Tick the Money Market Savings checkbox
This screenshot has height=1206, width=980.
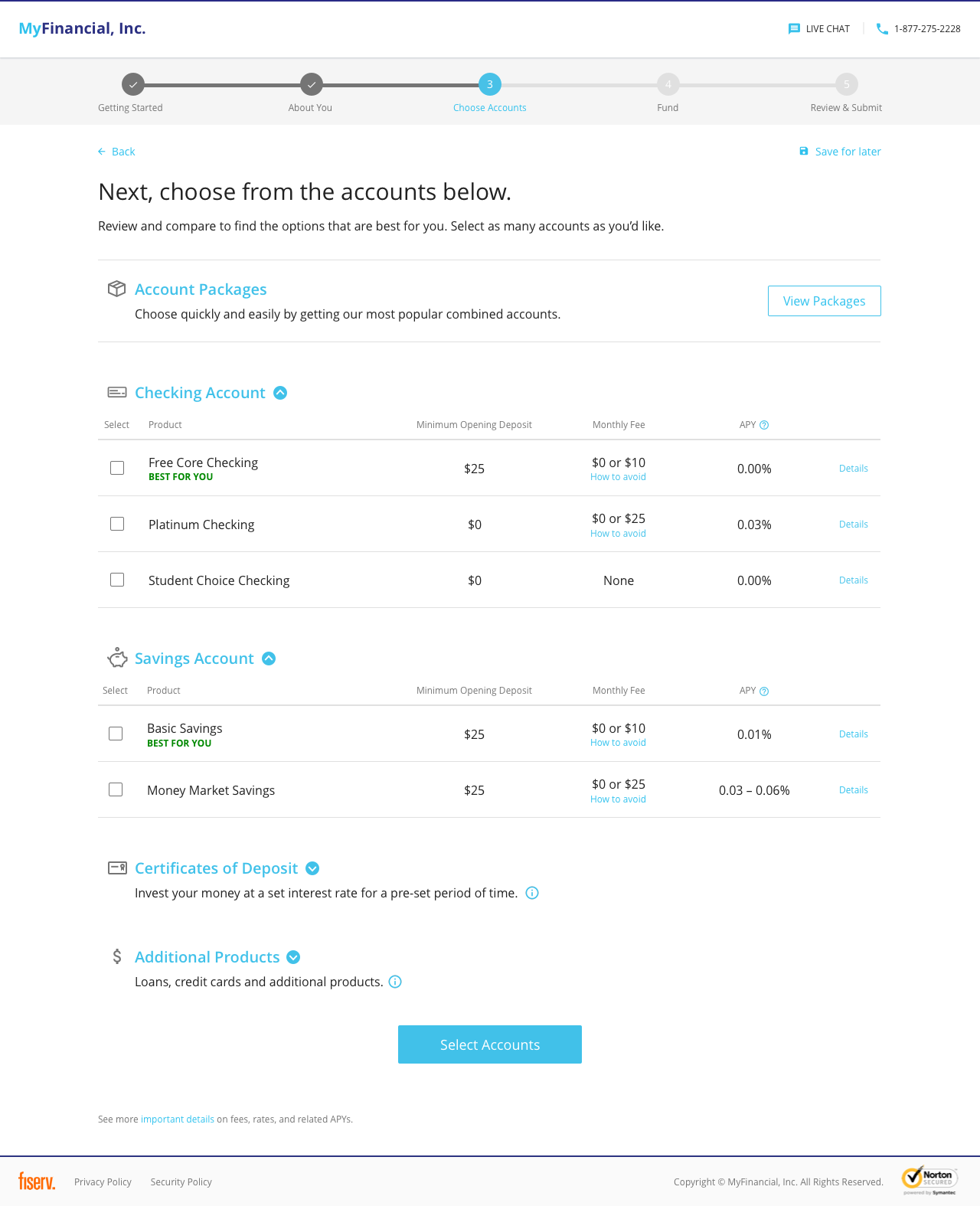[116, 789]
